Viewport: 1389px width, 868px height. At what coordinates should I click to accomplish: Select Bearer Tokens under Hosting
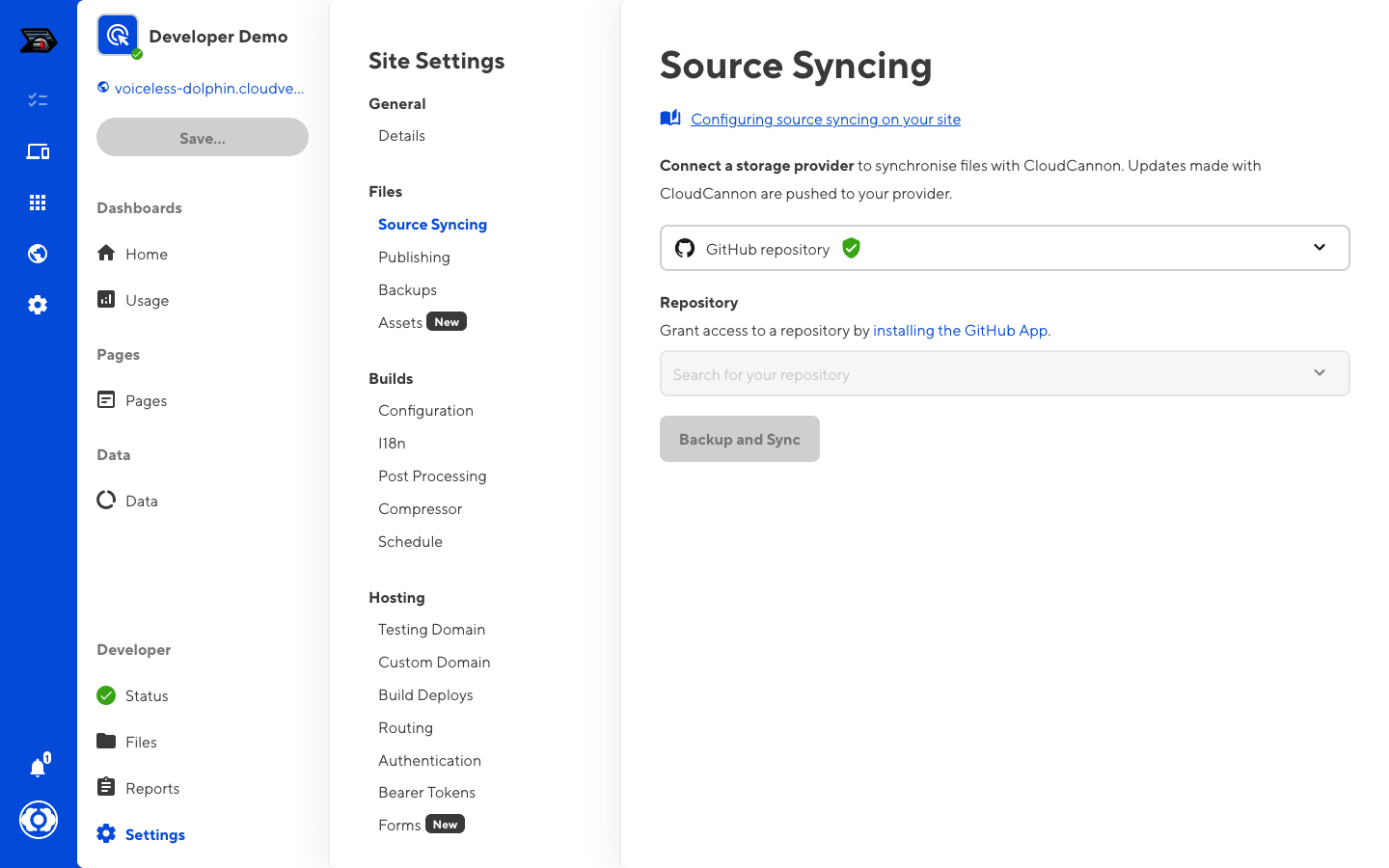tap(426, 793)
